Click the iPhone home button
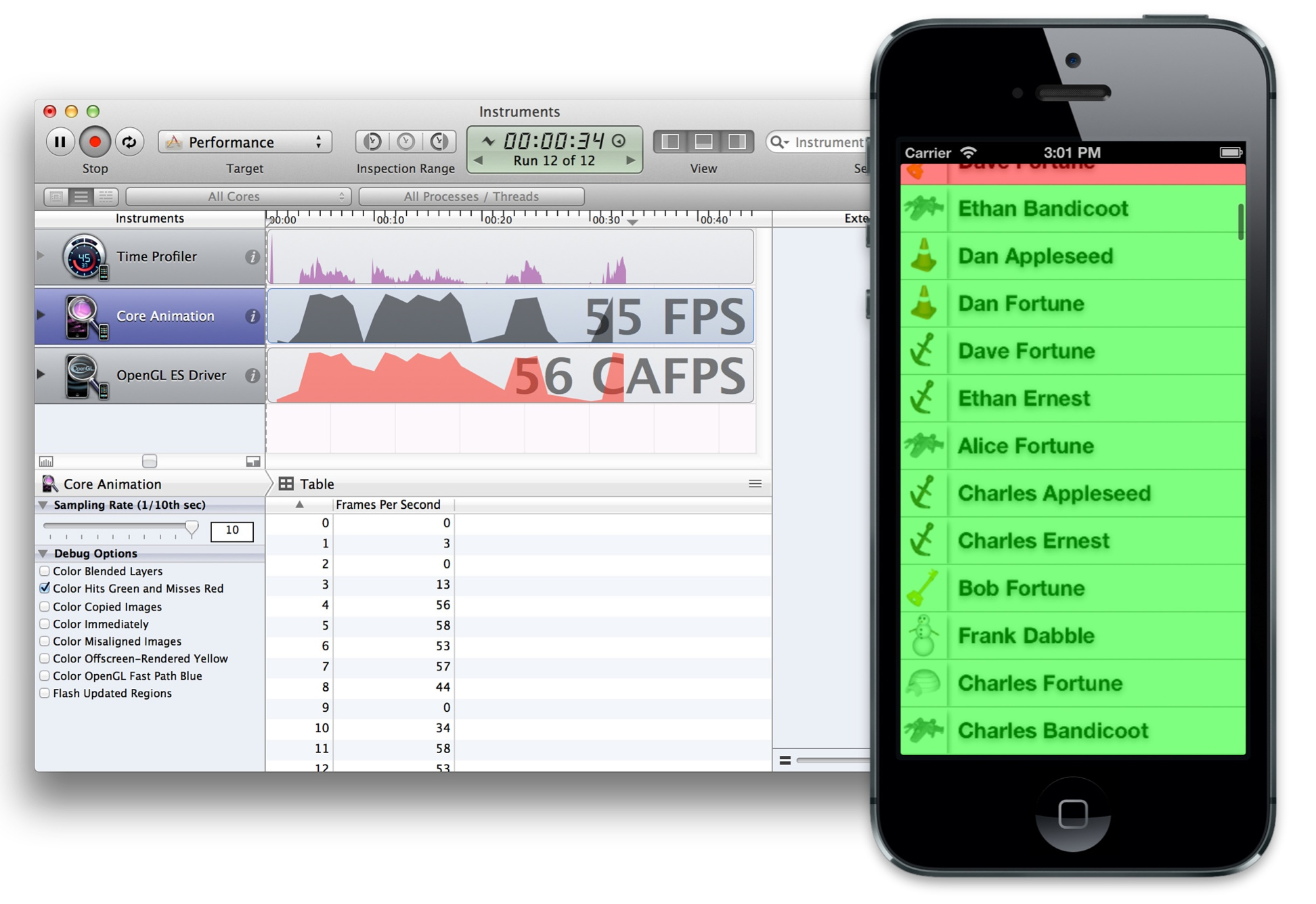Image resolution: width=1316 pixels, height=904 pixels. click(x=1073, y=813)
